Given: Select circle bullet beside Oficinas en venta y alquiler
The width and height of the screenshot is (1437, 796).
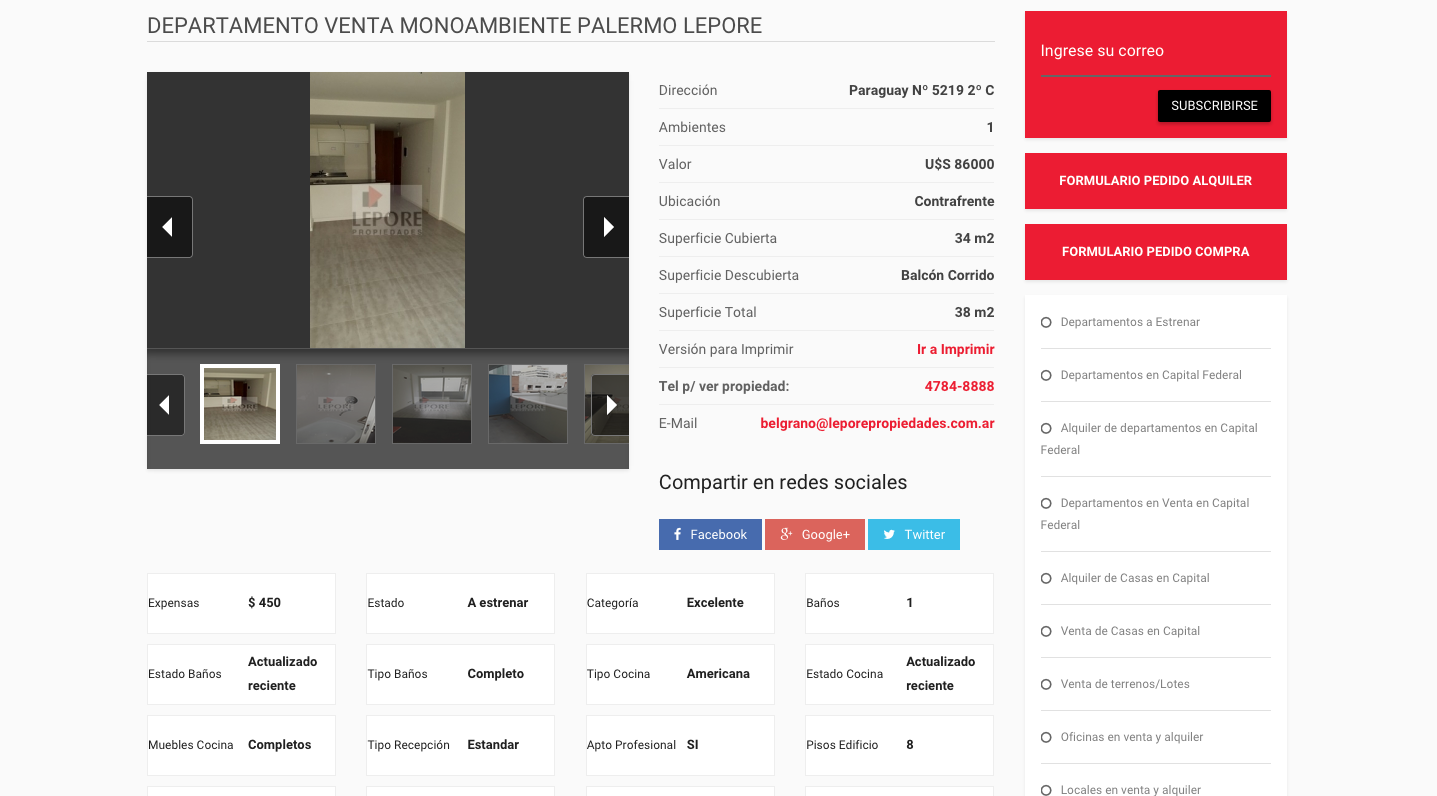Looking at the screenshot, I should [1046, 737].
